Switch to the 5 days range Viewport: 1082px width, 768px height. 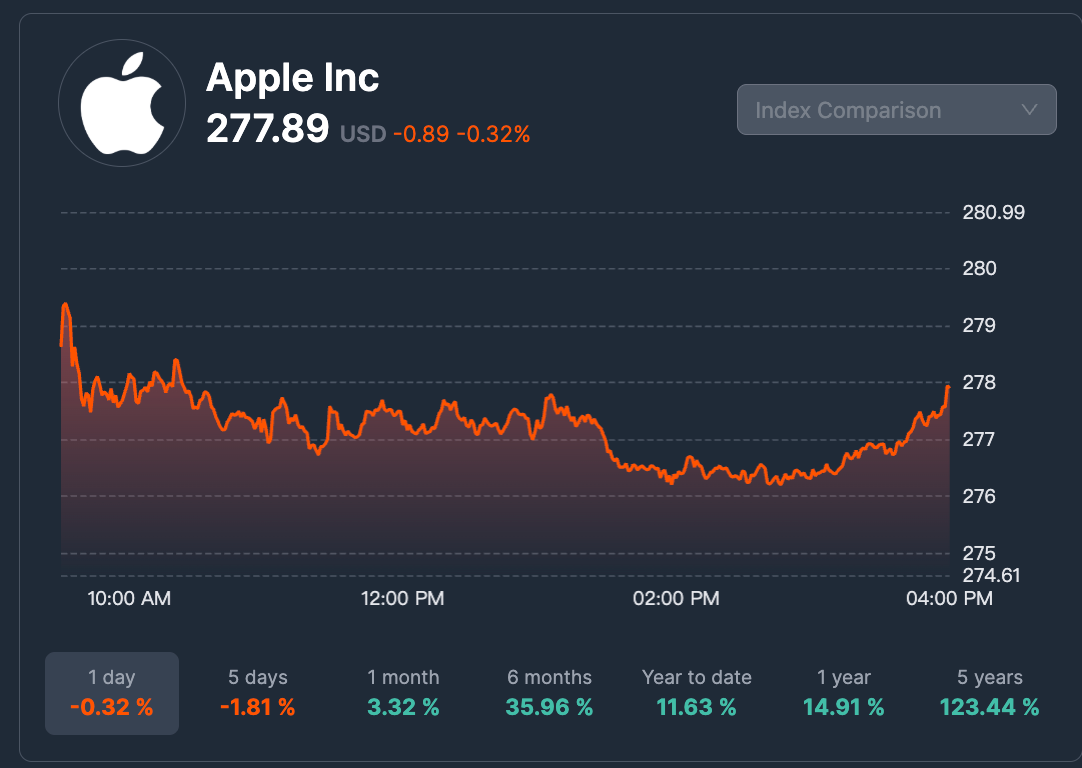[x=258, y=693]
